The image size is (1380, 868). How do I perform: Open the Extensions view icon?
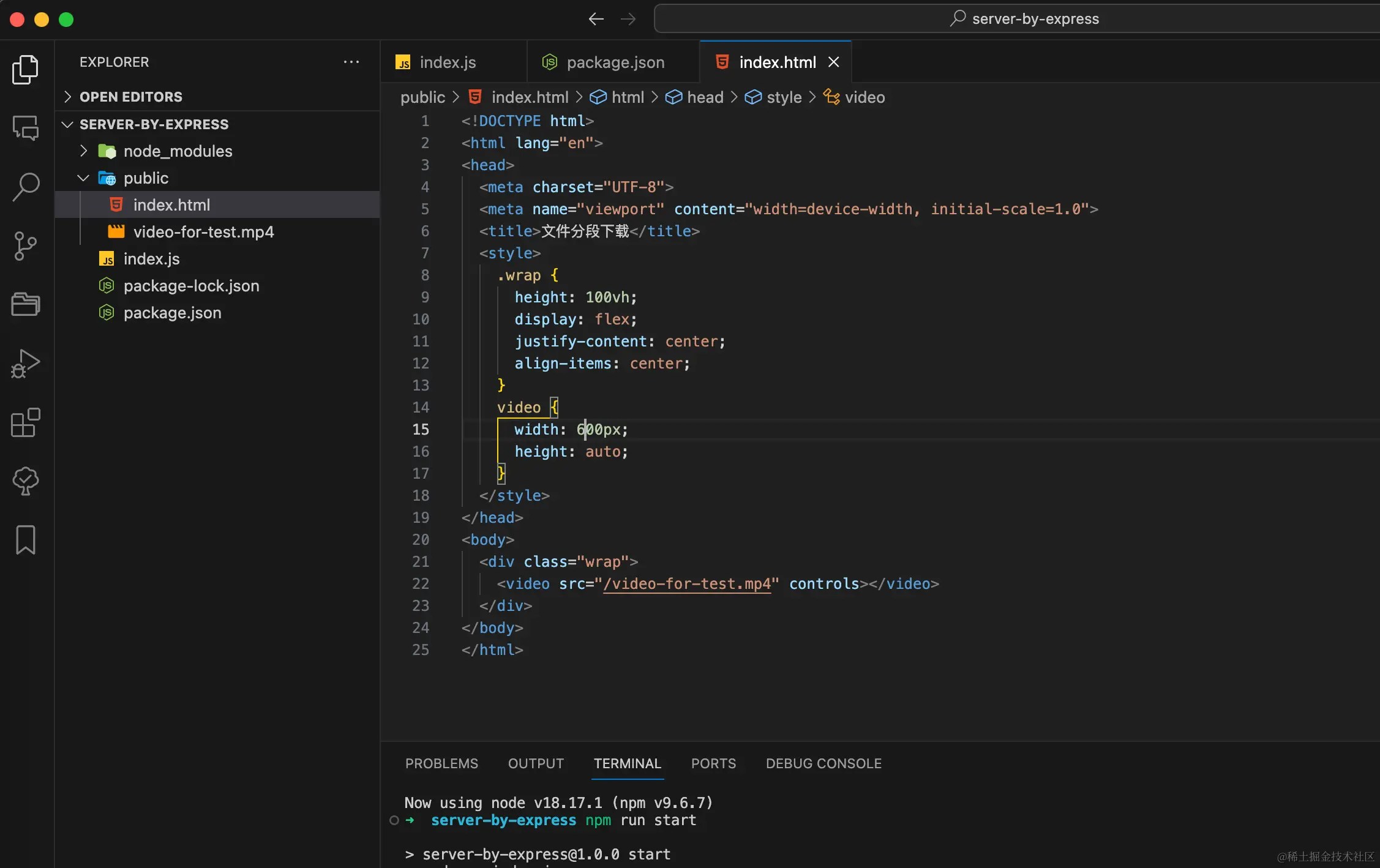26,422
